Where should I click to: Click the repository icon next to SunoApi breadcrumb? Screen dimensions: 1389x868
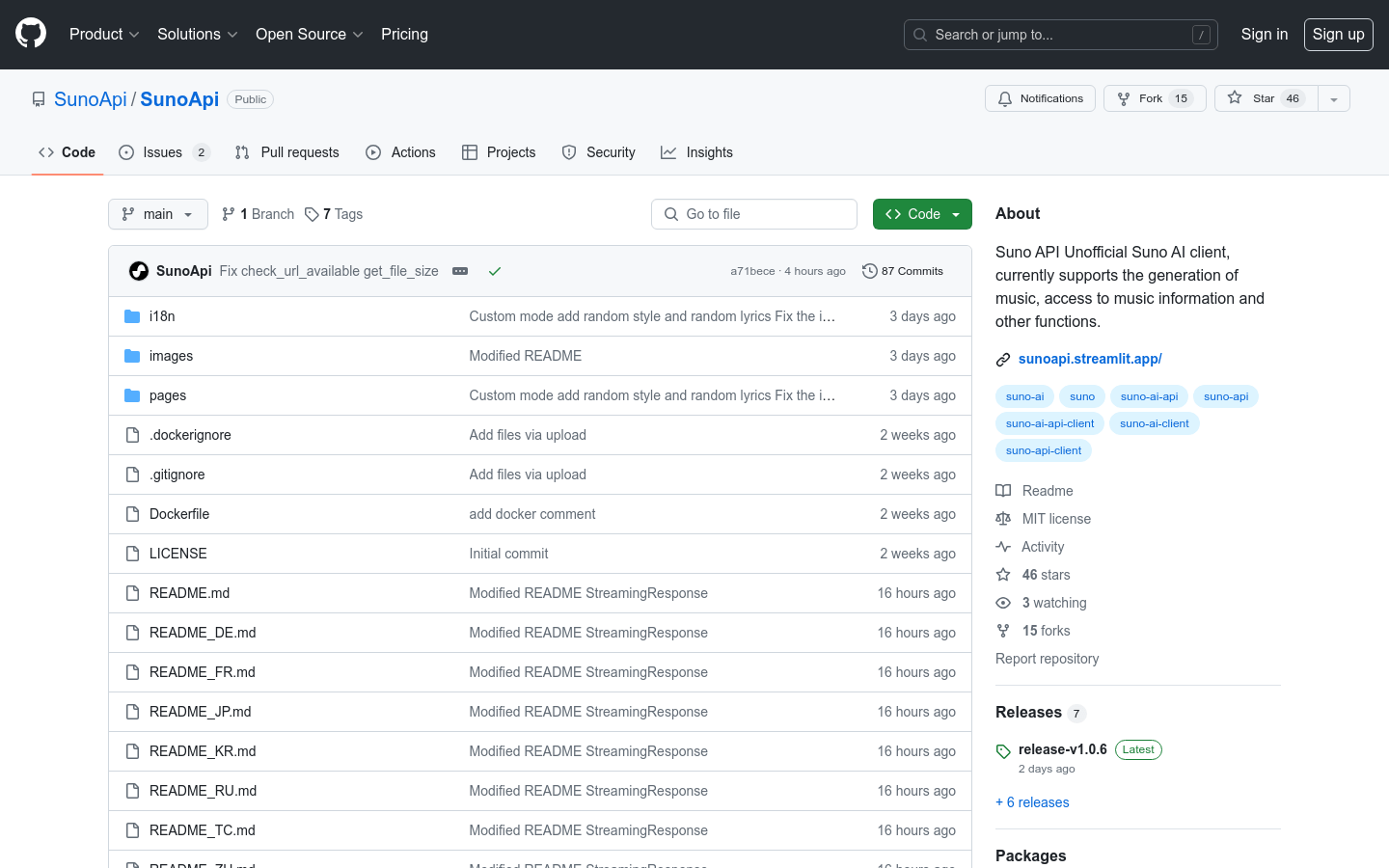coord(39,99)
